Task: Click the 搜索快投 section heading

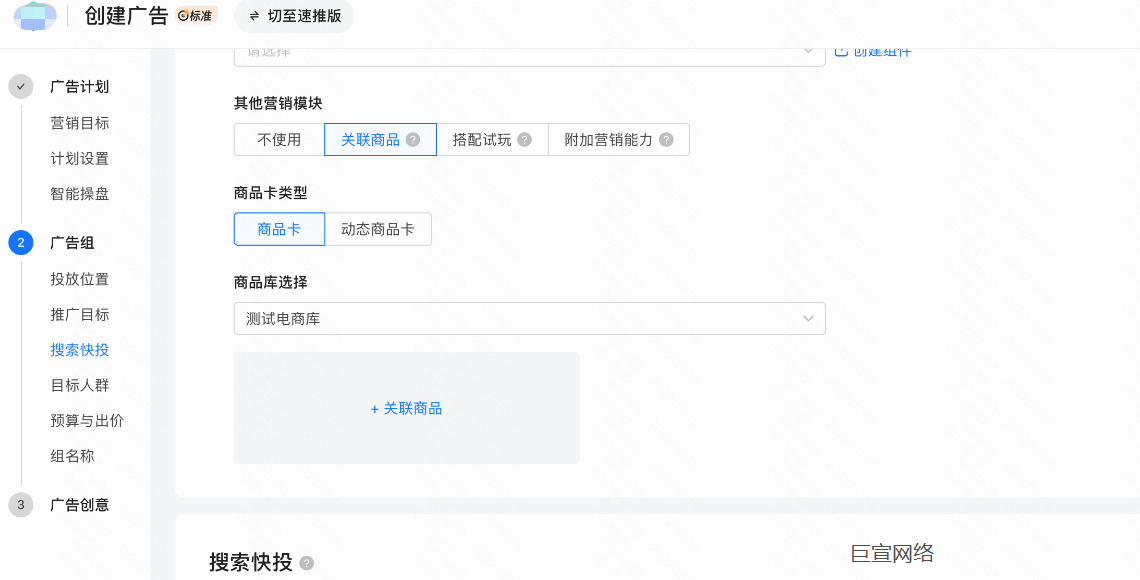Action: point(251,563)
